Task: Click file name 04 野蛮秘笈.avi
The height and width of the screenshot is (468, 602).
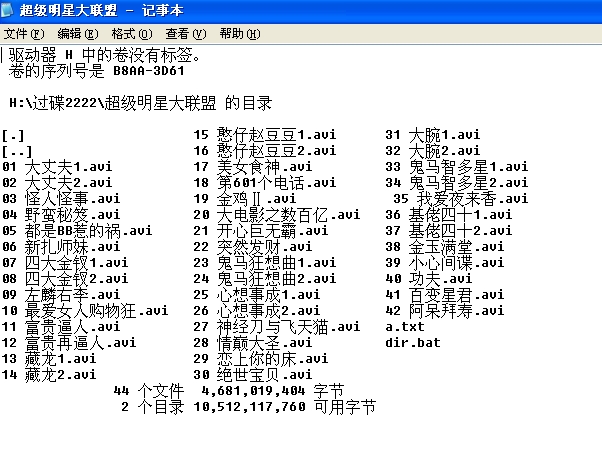Action: [x=61, y=215]
